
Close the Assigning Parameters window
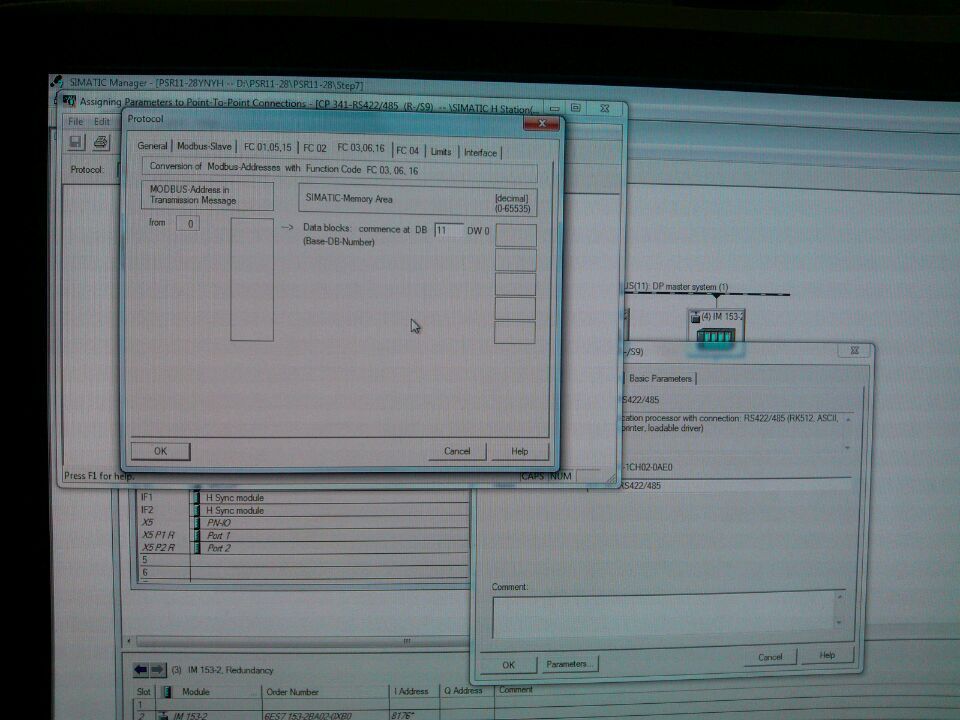[x=604, y=108]
